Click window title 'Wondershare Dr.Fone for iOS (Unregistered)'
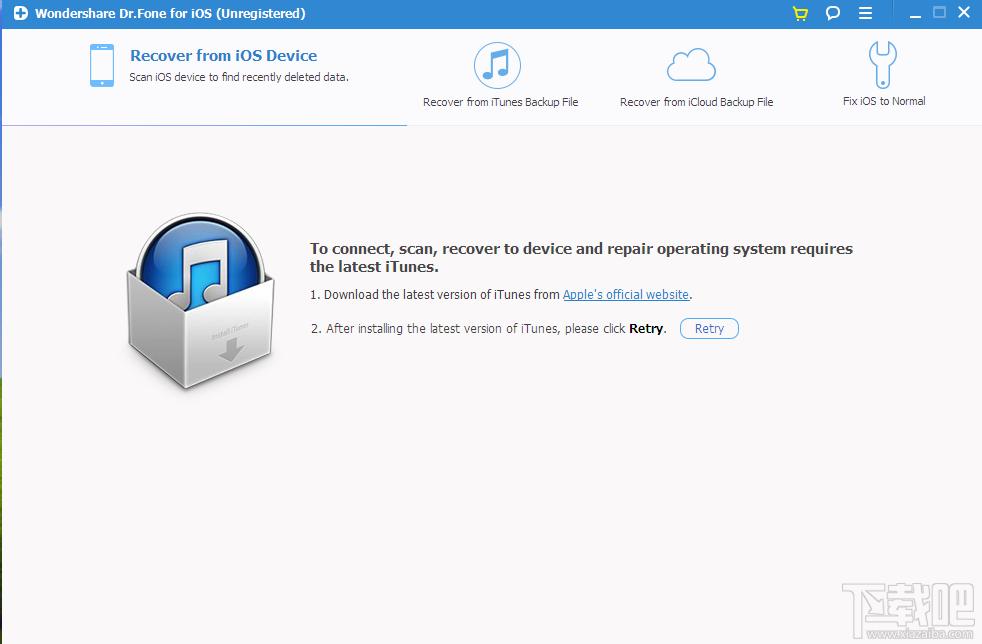Screen dimensions: 982x644 click(x=170, y=13)
